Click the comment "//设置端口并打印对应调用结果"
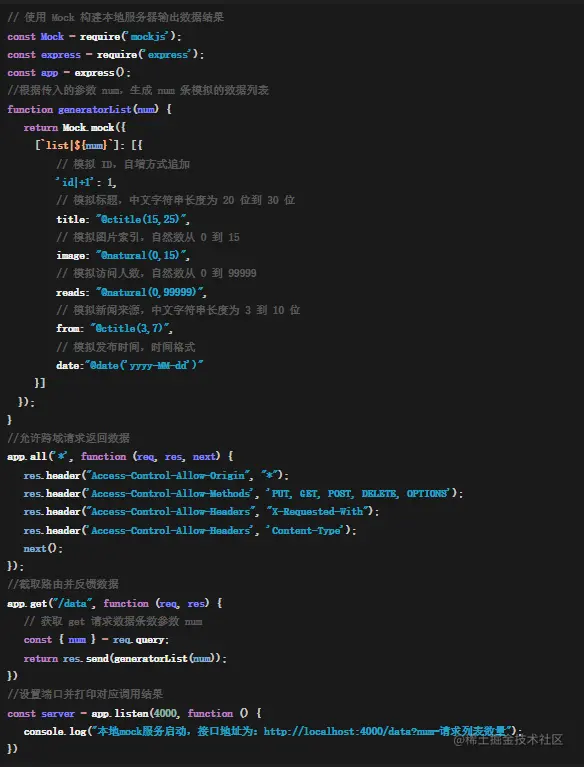 [85, 694]
